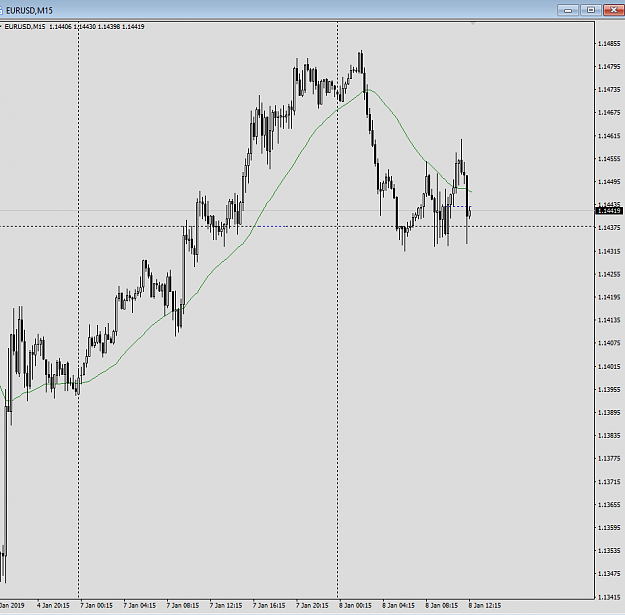
Task: Click price label 1.13955 on axis
Action: (x=609, y=389)
